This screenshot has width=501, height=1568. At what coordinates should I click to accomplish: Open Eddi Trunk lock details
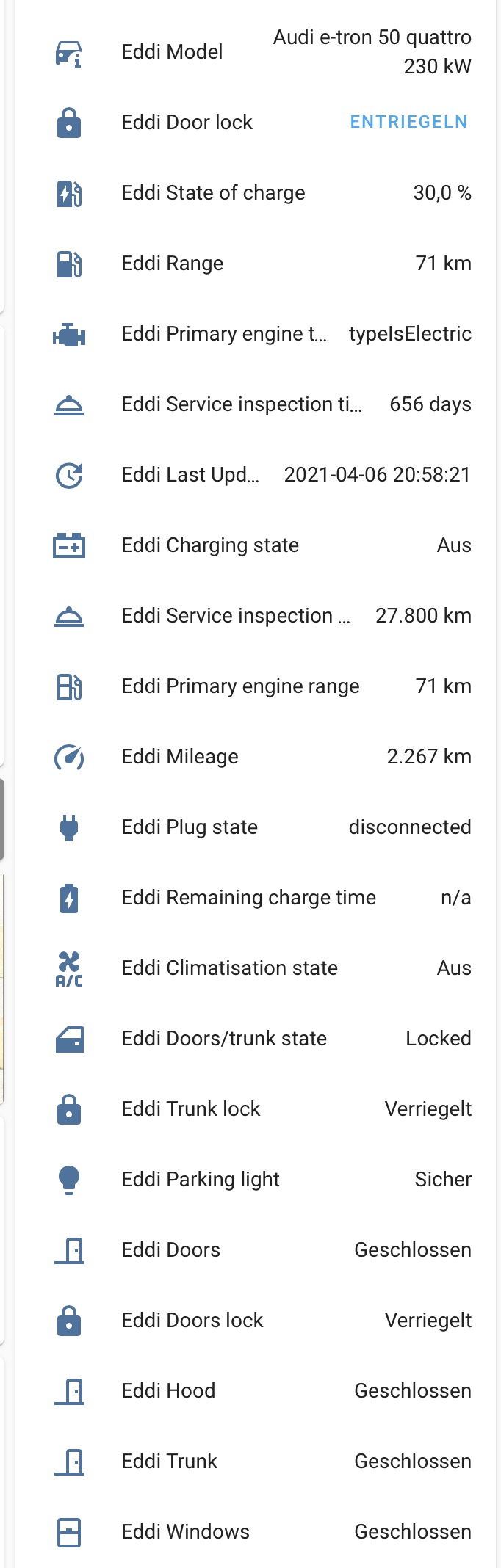(191, 1109)
